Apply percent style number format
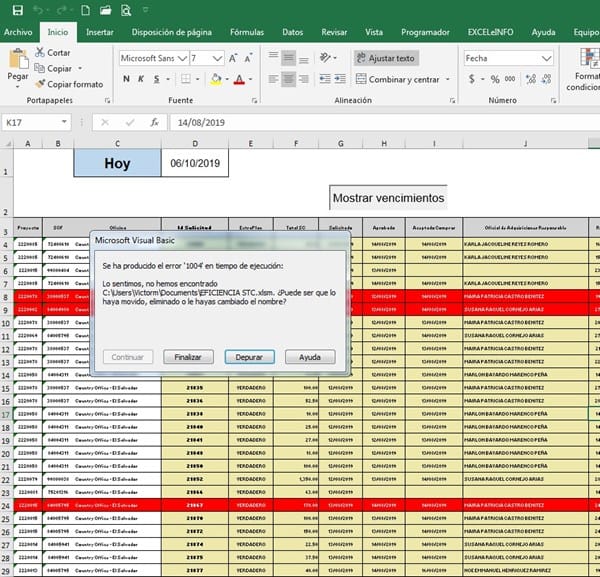This screenshot has width=600, height=577. tap(495, 79)
